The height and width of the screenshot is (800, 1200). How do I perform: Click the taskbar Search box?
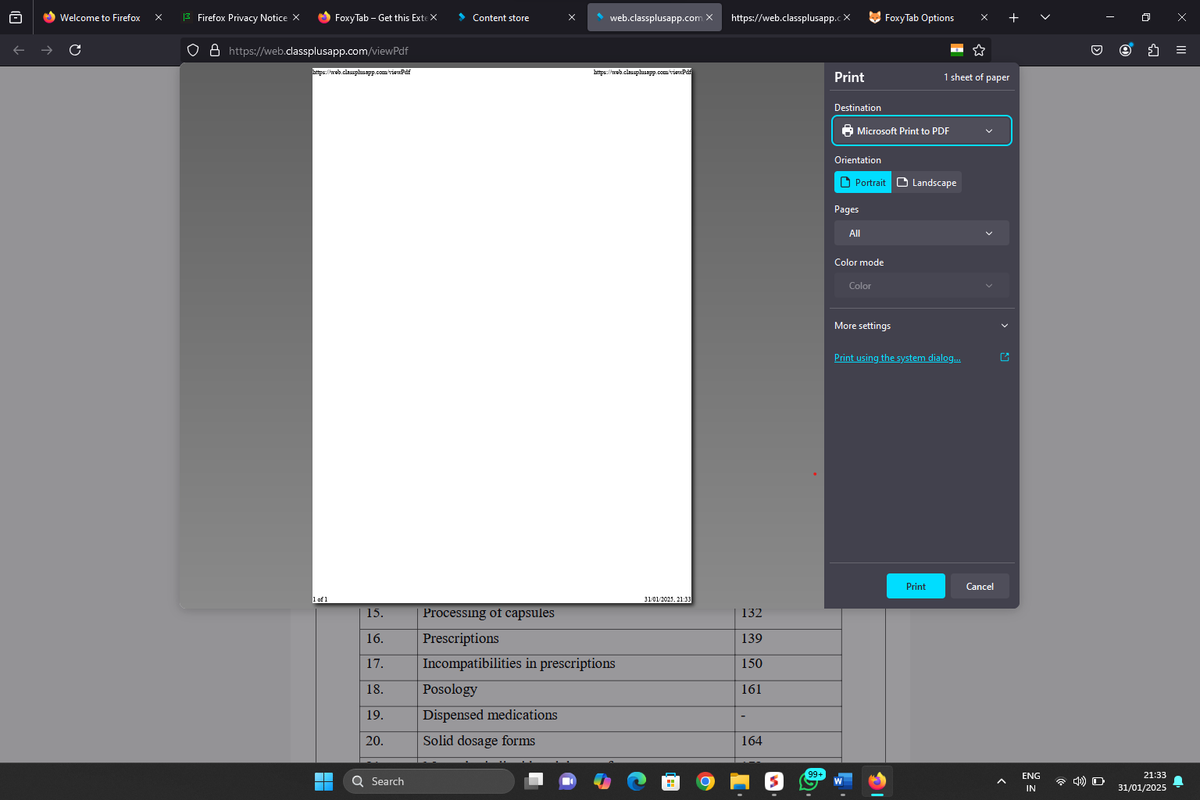pos(428,781)
